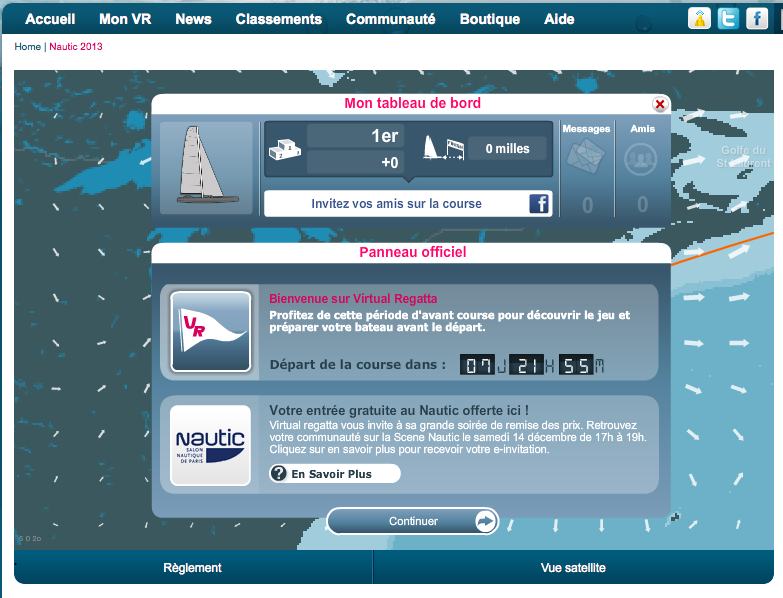Click the +0 rank change value
The width and height of the screenshot is (783, 598).
(x=356, y=162)
